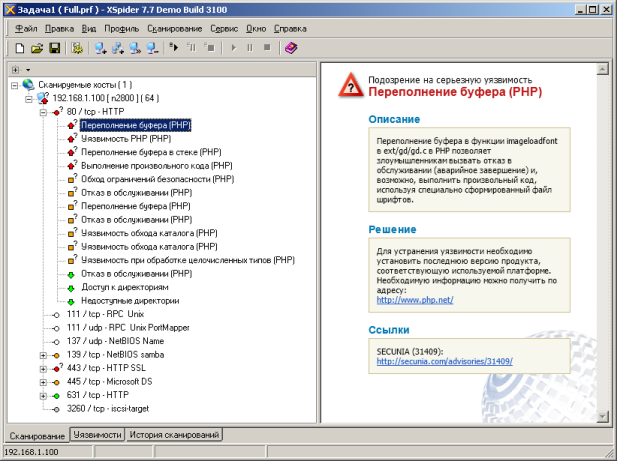The image size is (617, 461).
Task: Click the third host computer toolbar icon
Action: (135, 48)
